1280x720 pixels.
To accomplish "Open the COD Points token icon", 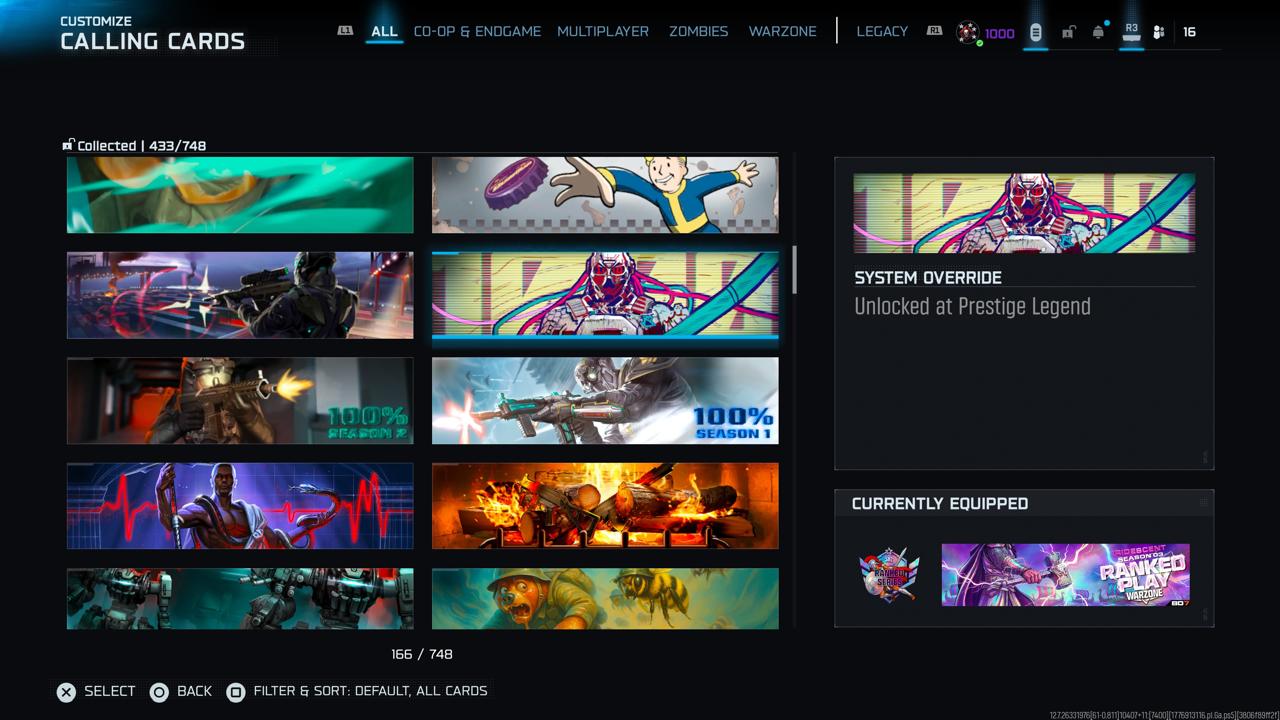I will 967,32.
